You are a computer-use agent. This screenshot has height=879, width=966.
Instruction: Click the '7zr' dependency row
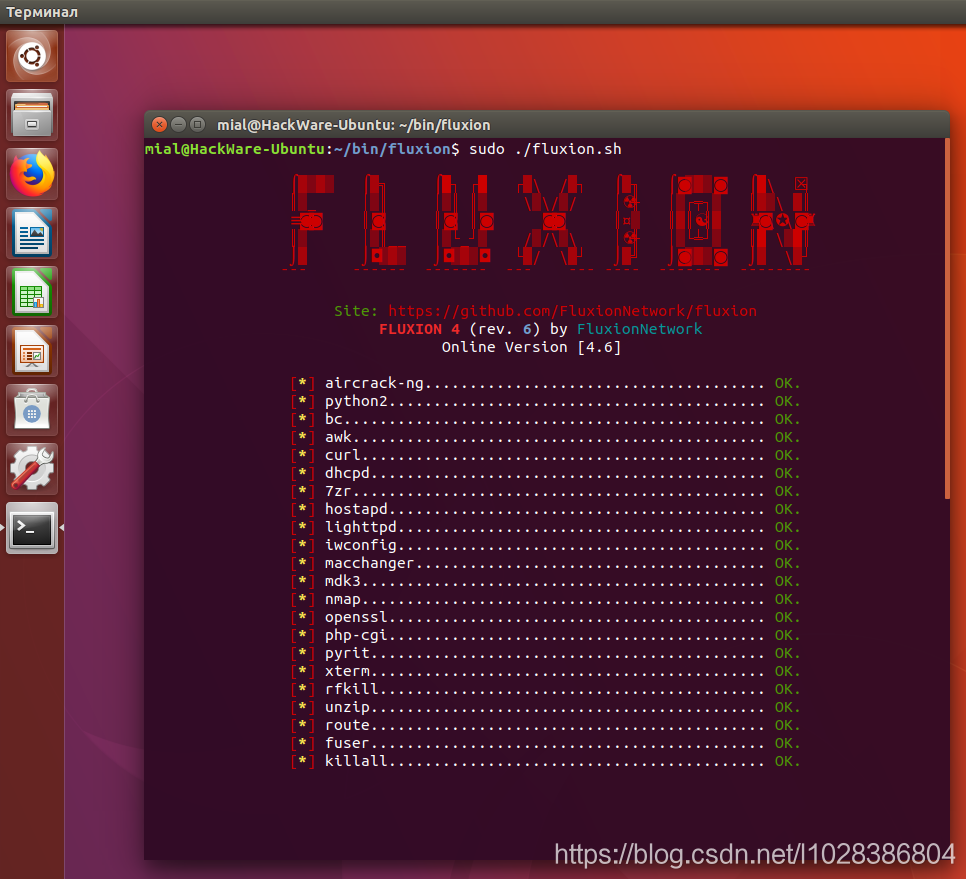[x=546, y=491]
